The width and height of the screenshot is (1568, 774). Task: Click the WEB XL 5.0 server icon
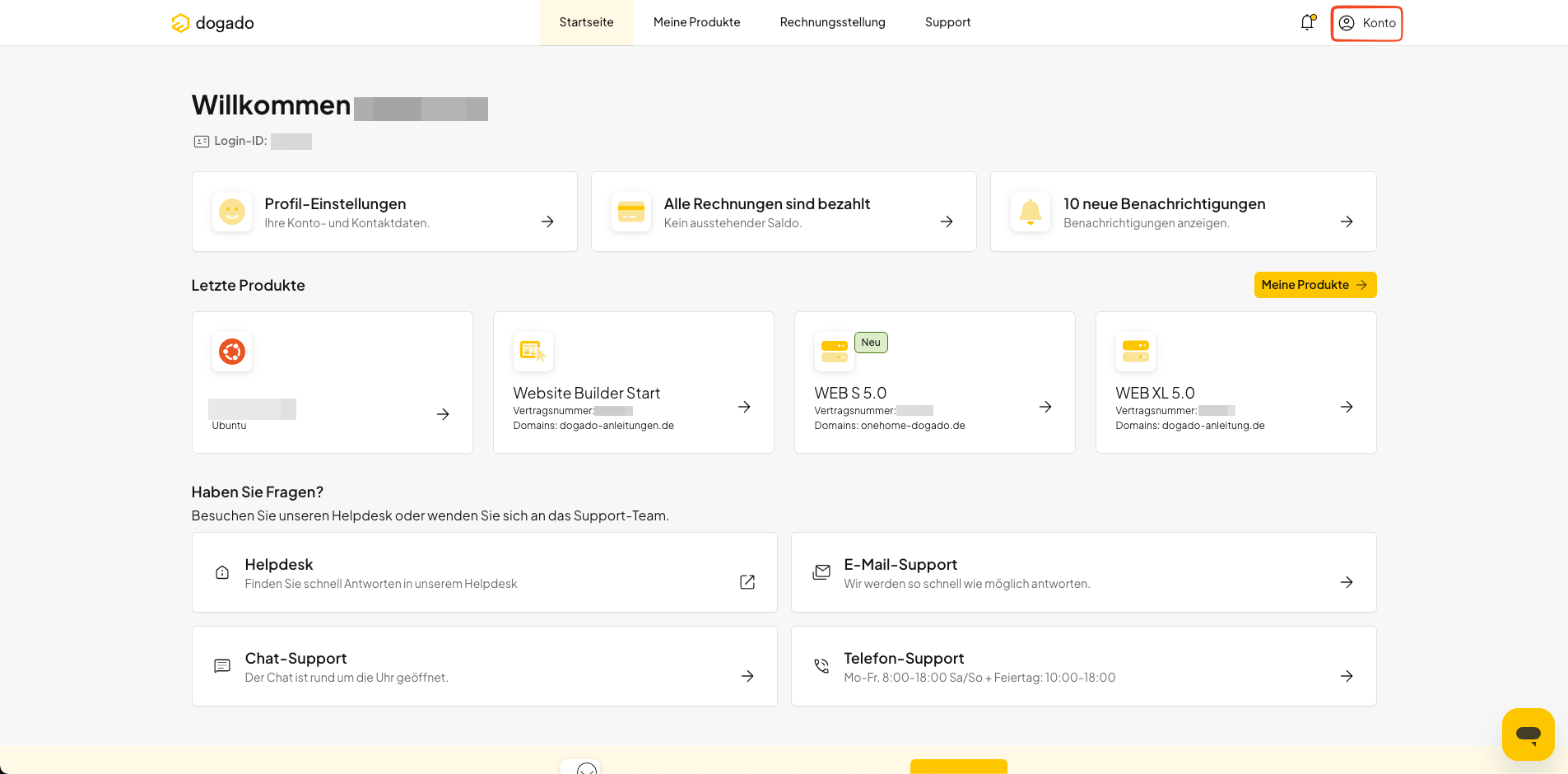[1136, 352]
